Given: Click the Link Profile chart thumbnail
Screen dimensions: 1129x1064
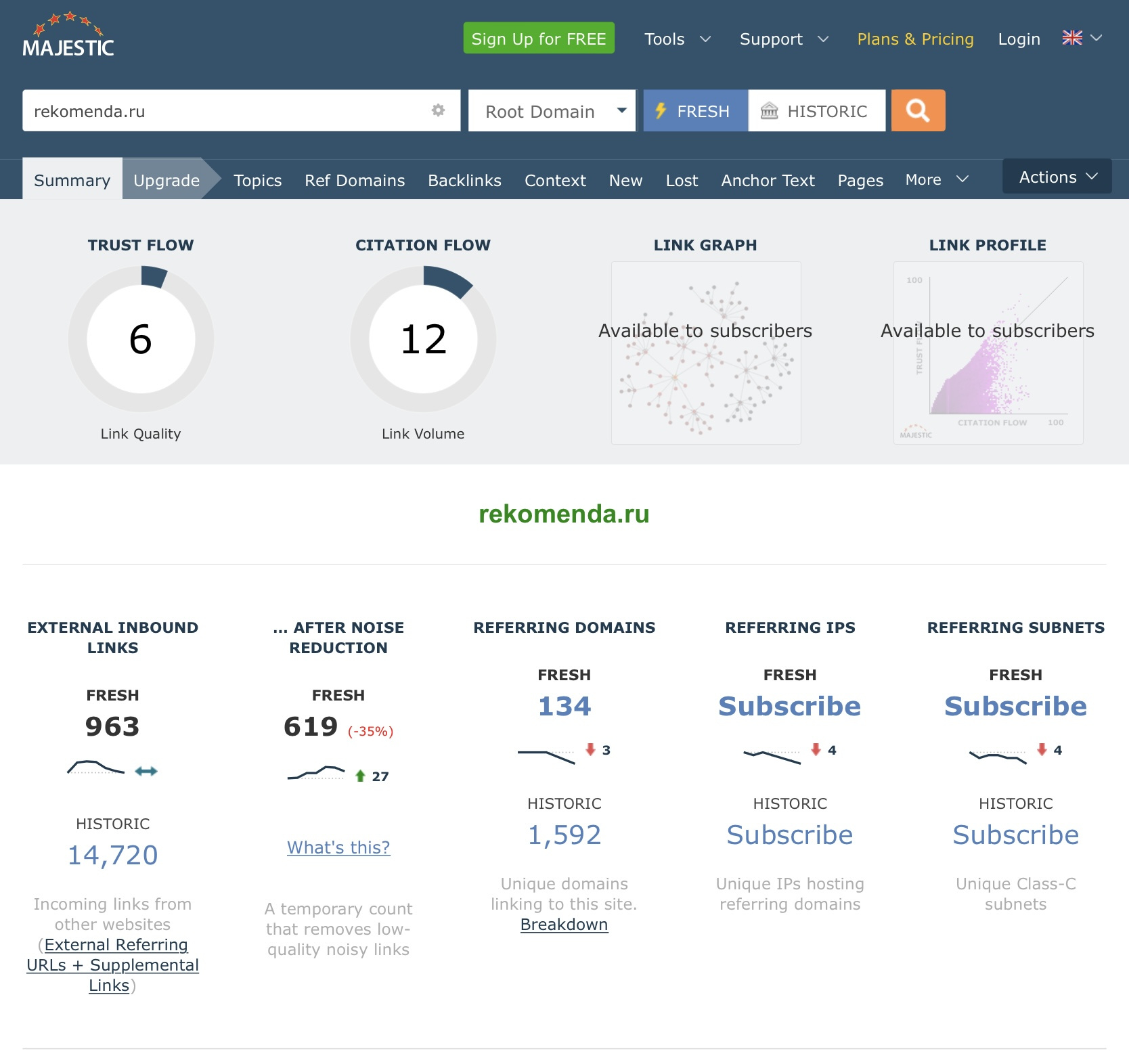Looking at the screenshot, I should pyautogui.click(x=988, y=353).
